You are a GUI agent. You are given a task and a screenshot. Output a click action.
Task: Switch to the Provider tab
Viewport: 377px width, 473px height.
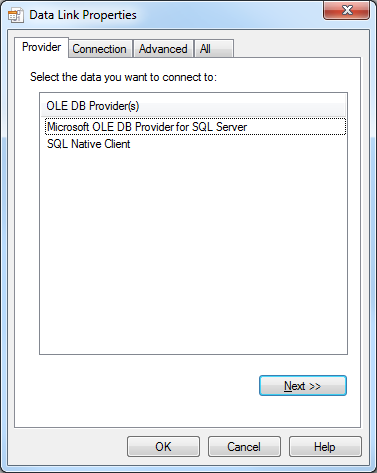pos(42,47)
